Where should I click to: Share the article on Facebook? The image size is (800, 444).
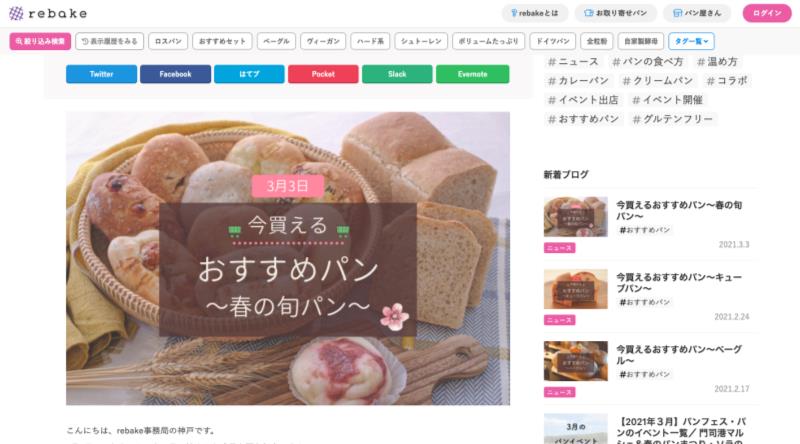pyautogui.click(x=176, y=74)
